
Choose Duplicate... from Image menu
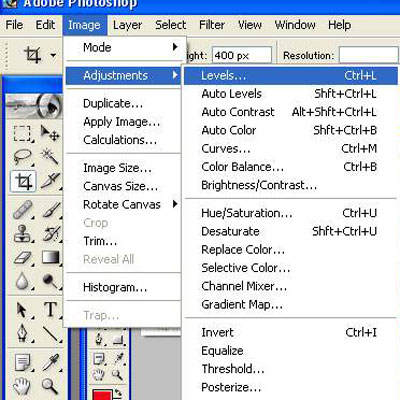(123, 104)
